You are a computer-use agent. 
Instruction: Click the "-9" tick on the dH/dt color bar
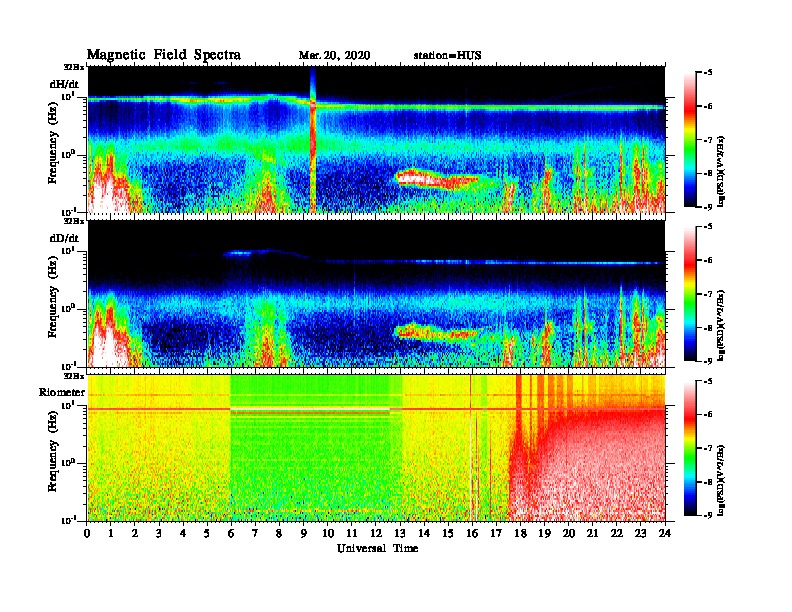tap(708, 207)
